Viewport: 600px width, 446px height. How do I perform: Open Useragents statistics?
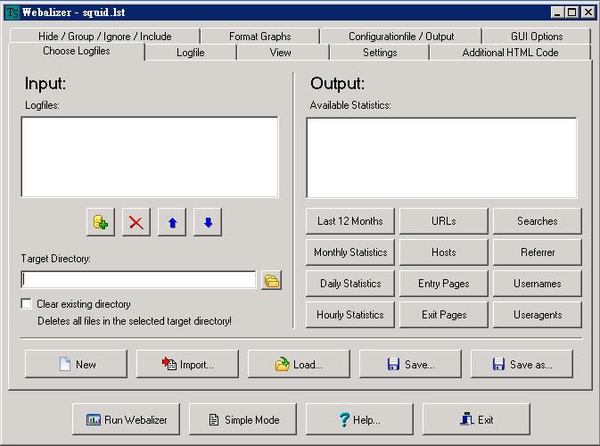[x=537, y=315]
